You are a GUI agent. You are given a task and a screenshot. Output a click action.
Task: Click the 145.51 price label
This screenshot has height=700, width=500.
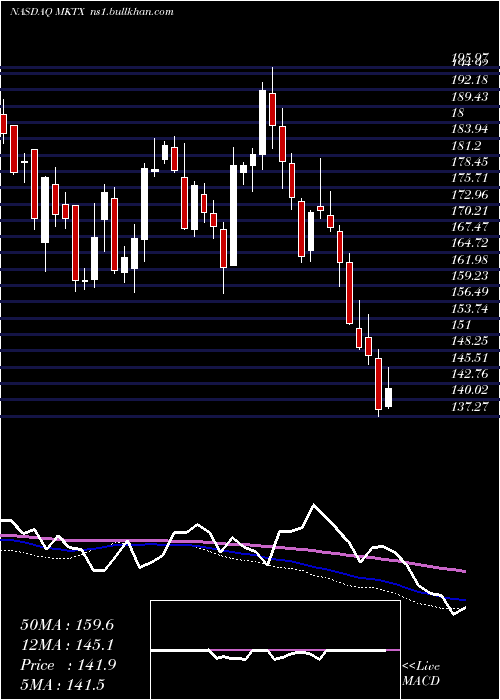pos(470,357)
